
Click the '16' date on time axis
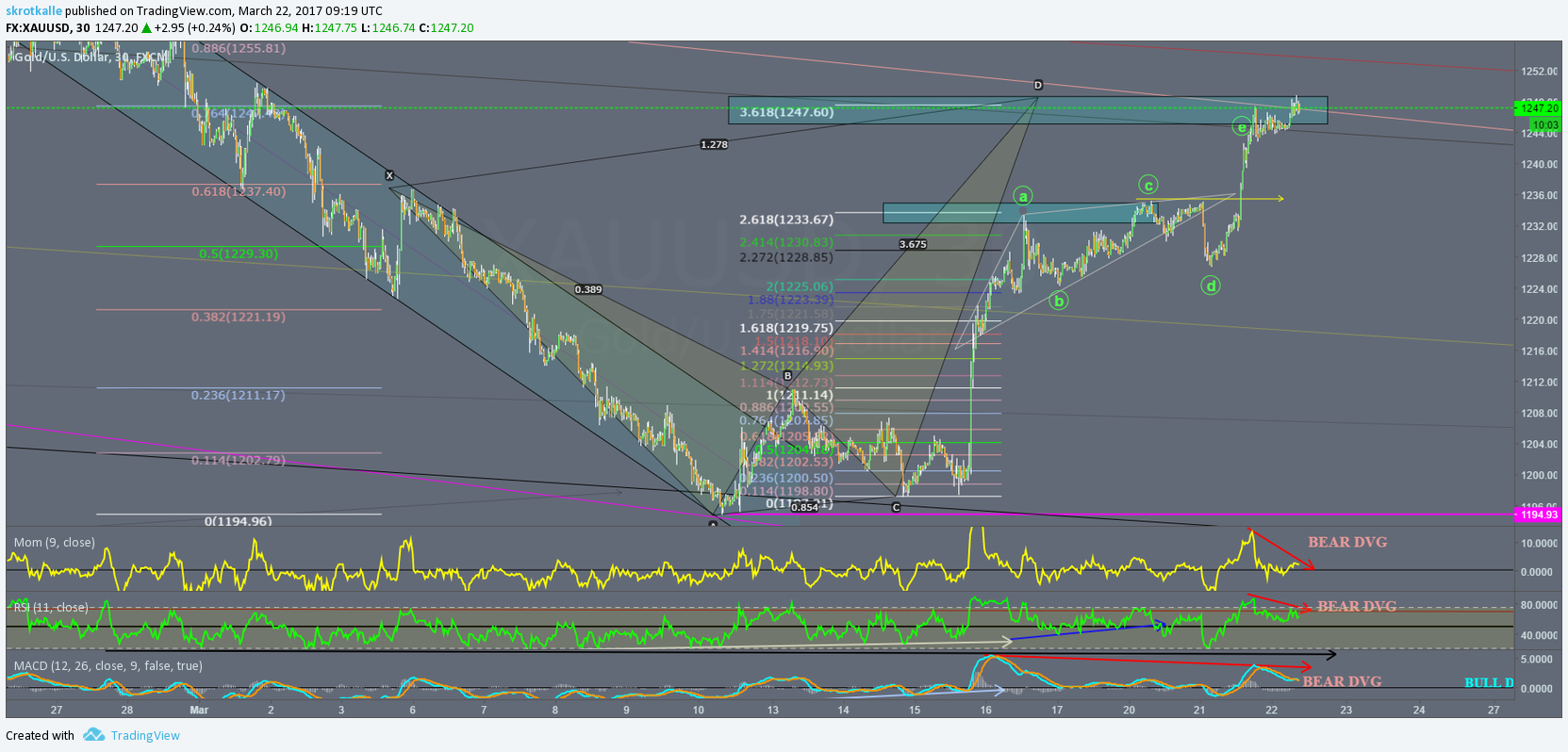985,710
